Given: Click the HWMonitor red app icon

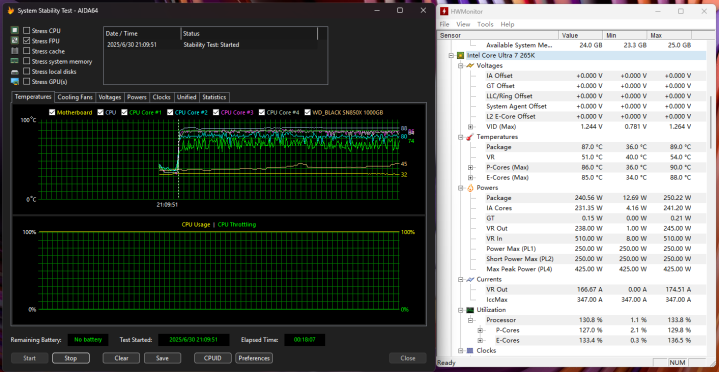Looking at the screenshot, I should pyautogui.click(x=444, y=11).
